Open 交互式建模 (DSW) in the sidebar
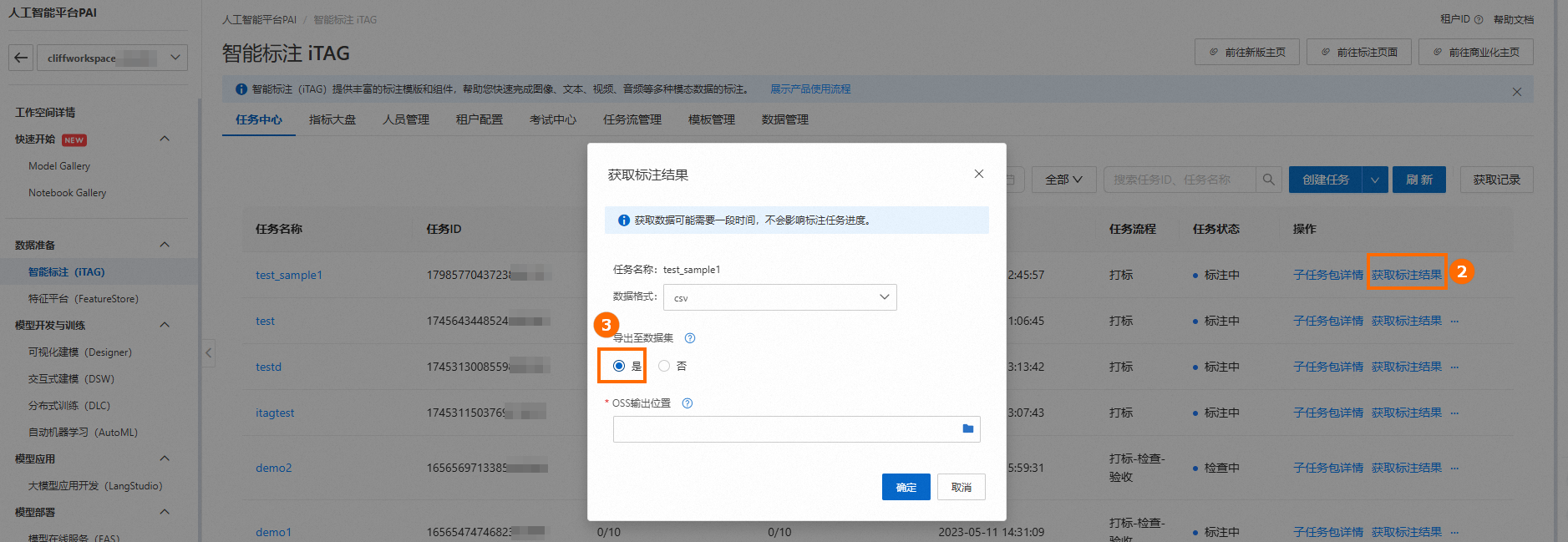This screenshot has width=1568, height=542. [x=71, y=379]
